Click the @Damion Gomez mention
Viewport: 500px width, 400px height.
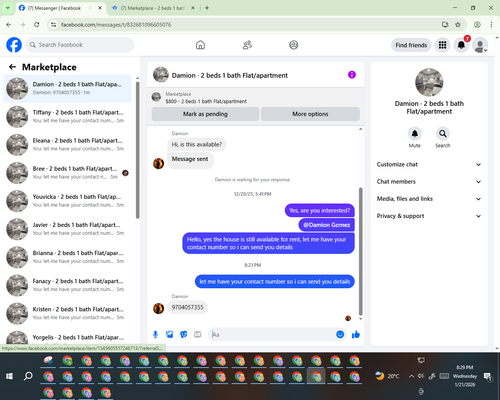(326, 225)
